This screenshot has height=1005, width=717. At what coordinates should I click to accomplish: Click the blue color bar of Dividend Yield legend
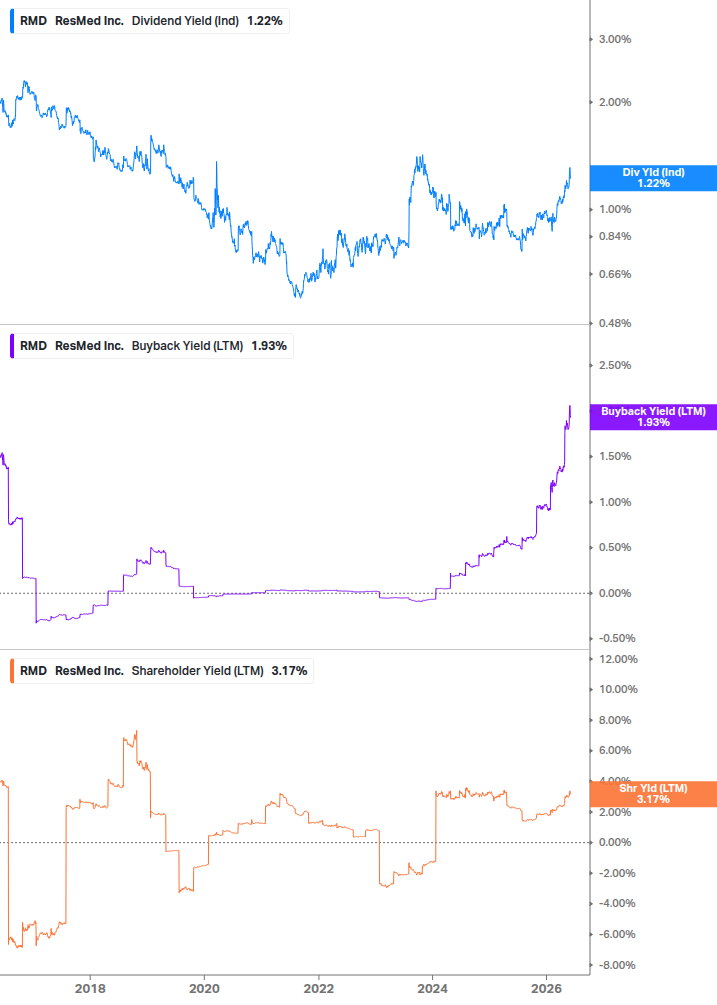[x=12, y=21]
